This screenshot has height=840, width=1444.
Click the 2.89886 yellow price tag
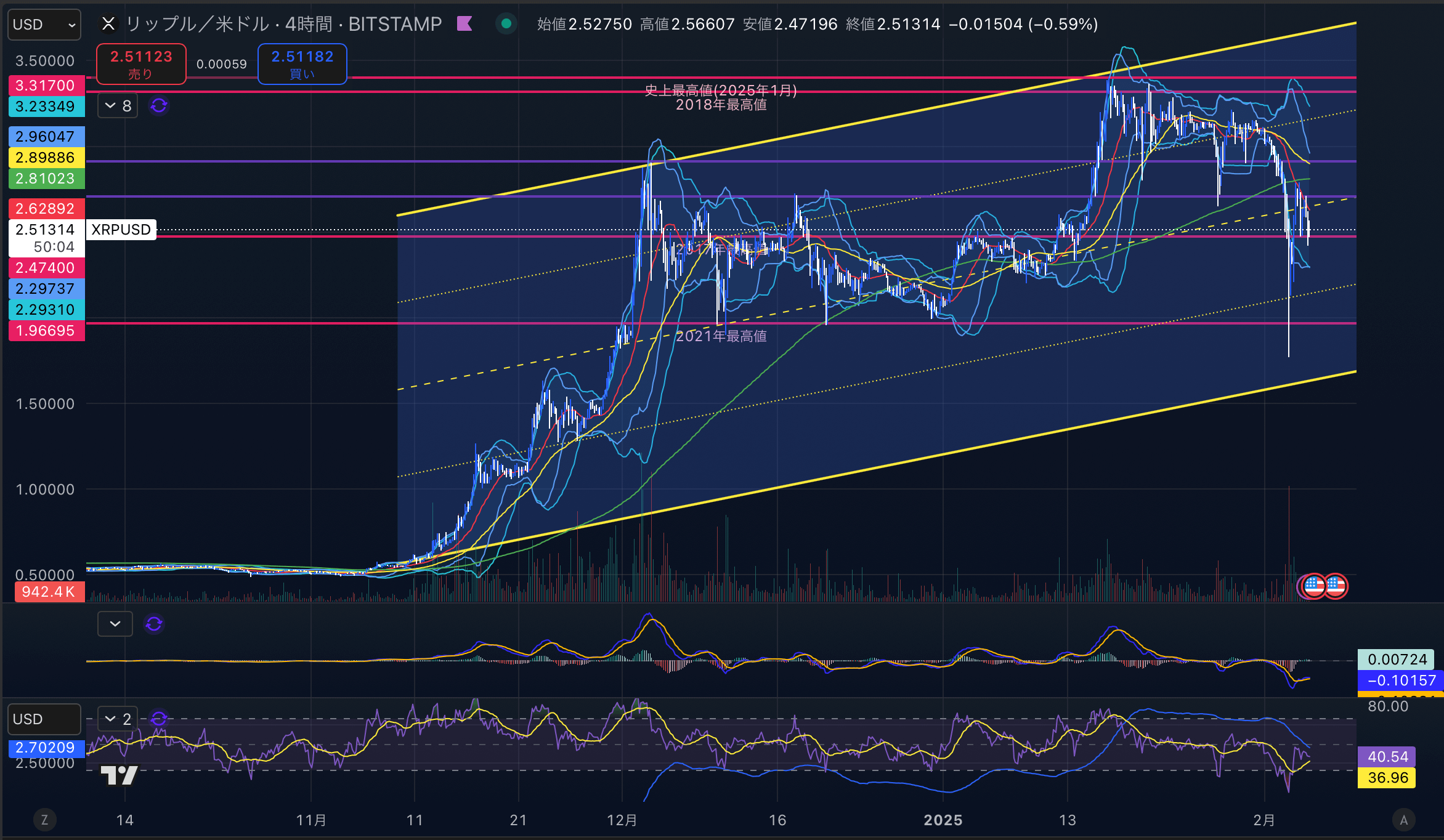47,158
